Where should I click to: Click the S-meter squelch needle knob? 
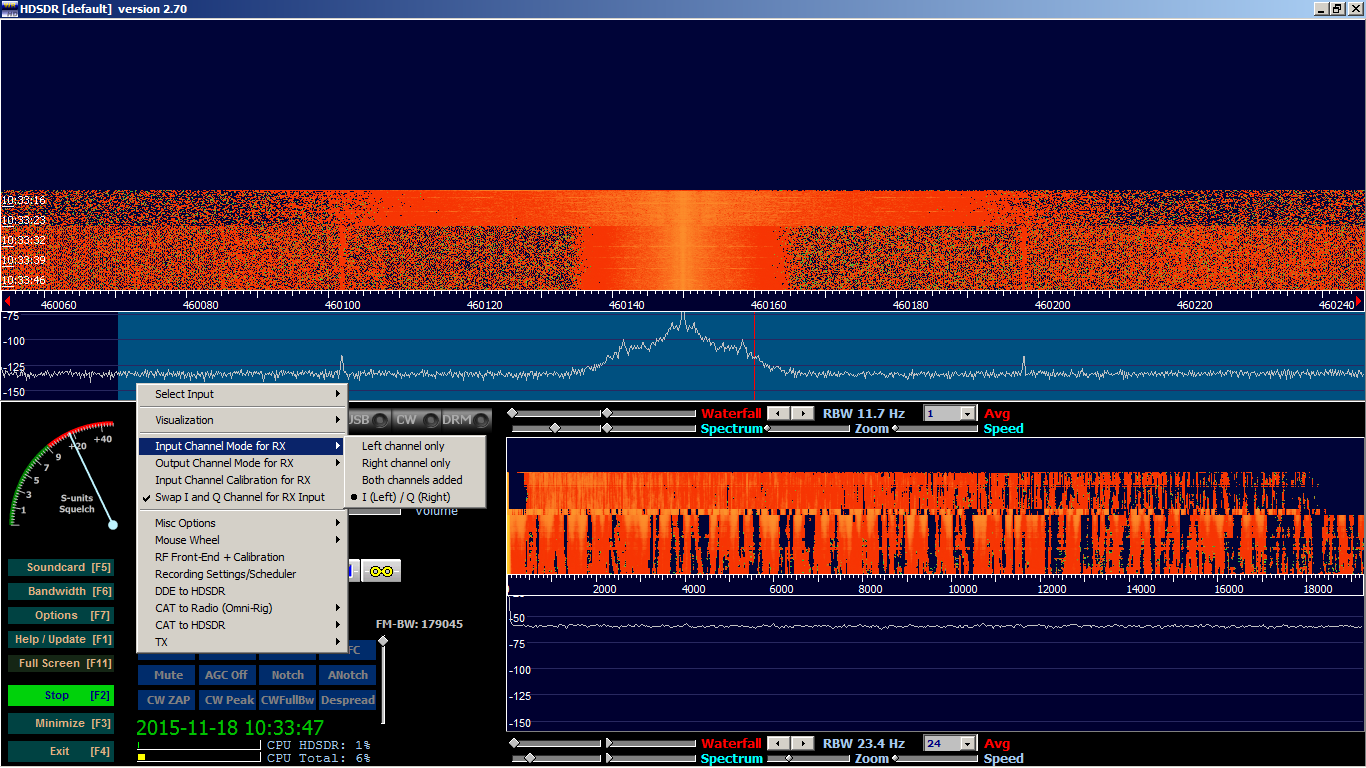(112, 524)
